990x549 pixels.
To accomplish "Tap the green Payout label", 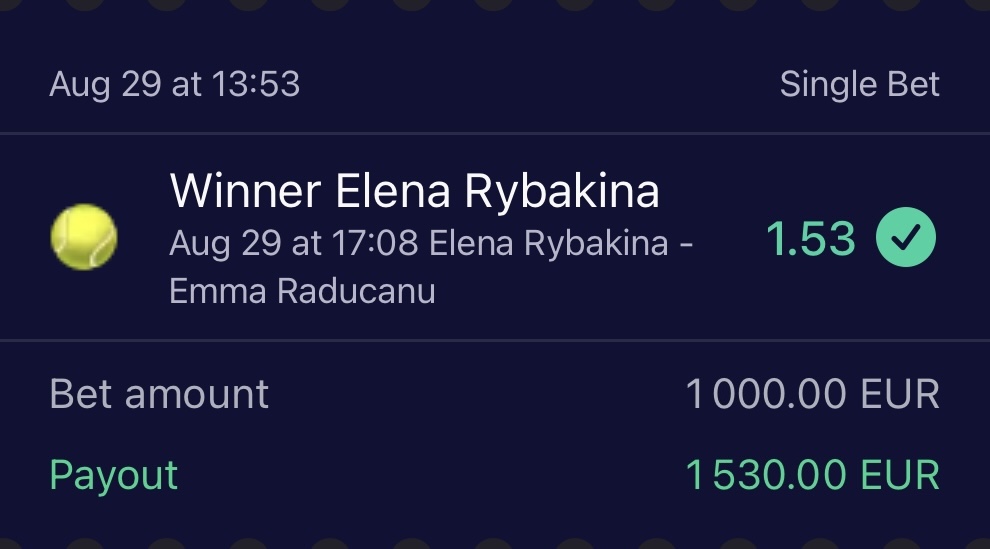I will click(113, 475).
